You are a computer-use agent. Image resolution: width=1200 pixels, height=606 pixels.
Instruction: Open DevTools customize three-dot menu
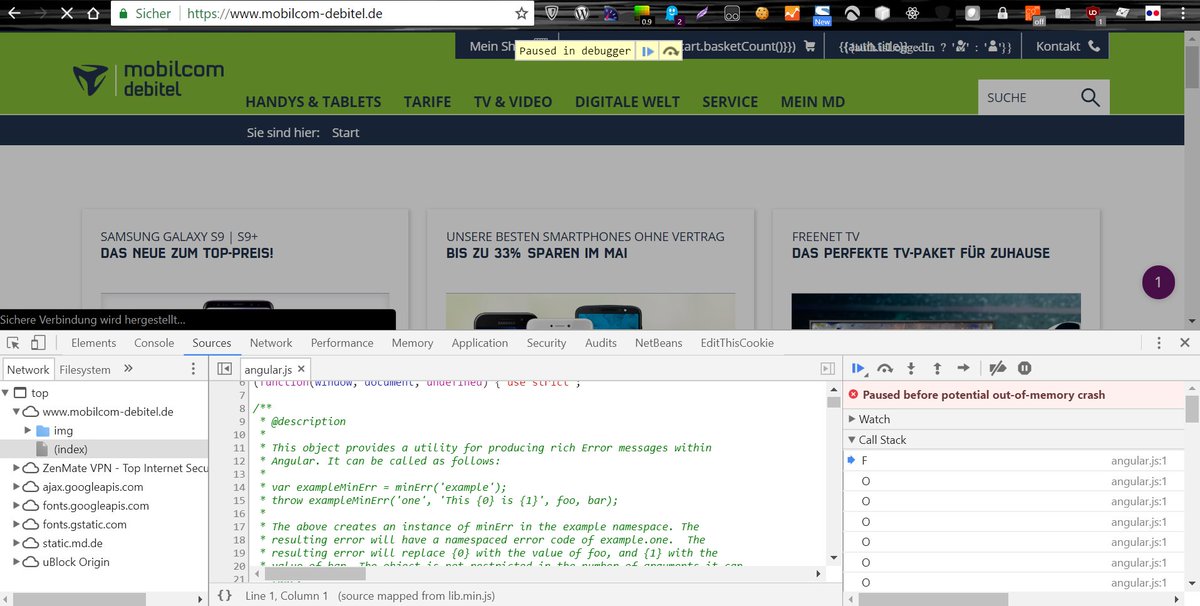click(1159, 343)
